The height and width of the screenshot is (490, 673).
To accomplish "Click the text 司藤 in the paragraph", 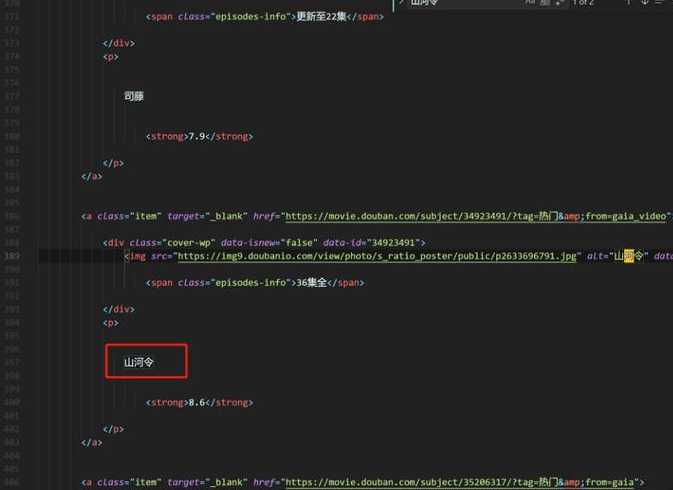I will (134, 96).
